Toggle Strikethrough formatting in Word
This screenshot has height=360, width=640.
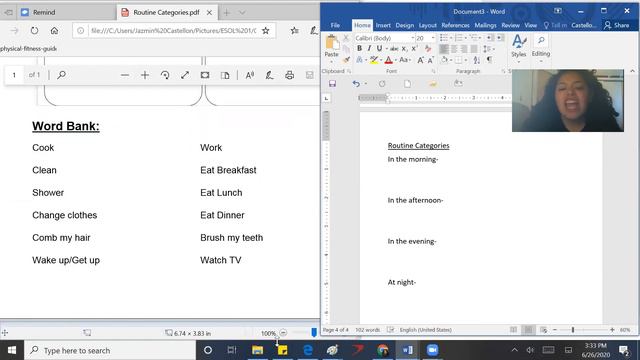point(394,49)
